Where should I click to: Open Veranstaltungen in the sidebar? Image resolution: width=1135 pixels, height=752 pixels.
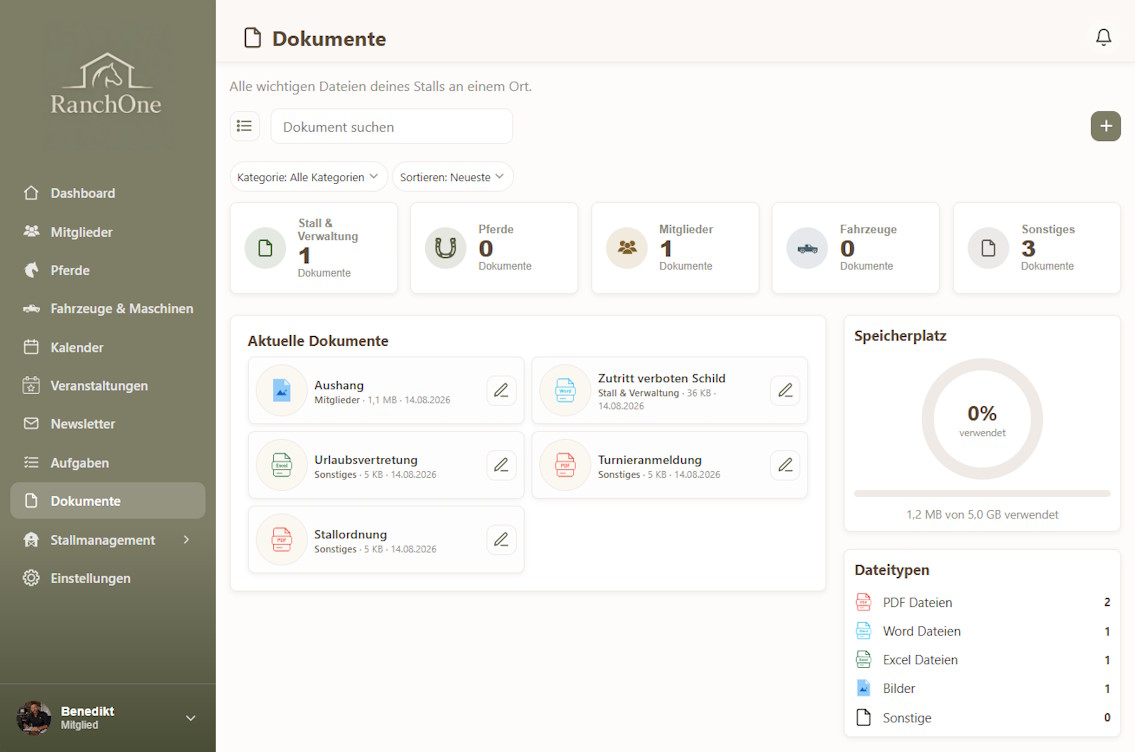point(108,386)
